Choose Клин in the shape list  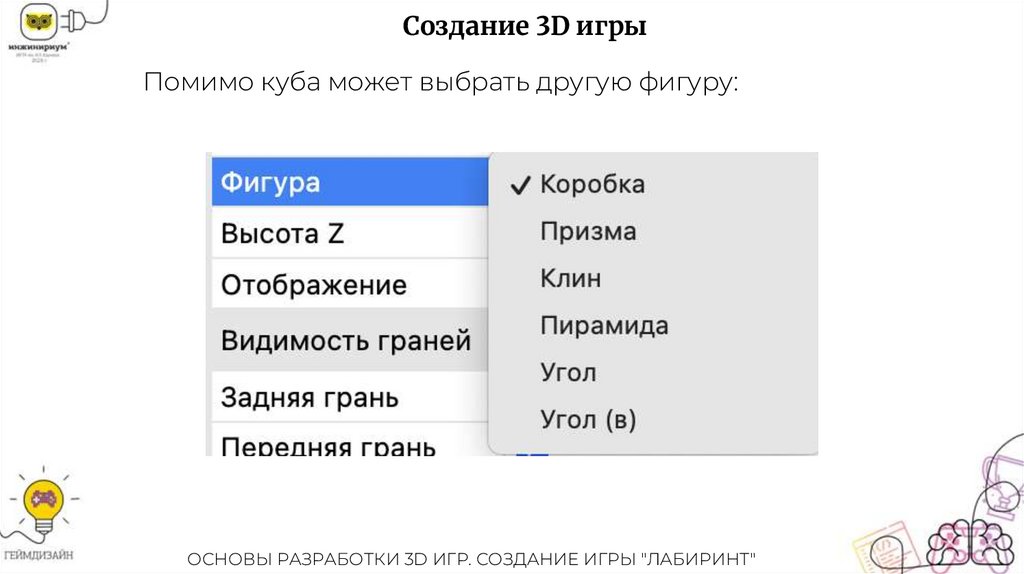pos(571,278)
